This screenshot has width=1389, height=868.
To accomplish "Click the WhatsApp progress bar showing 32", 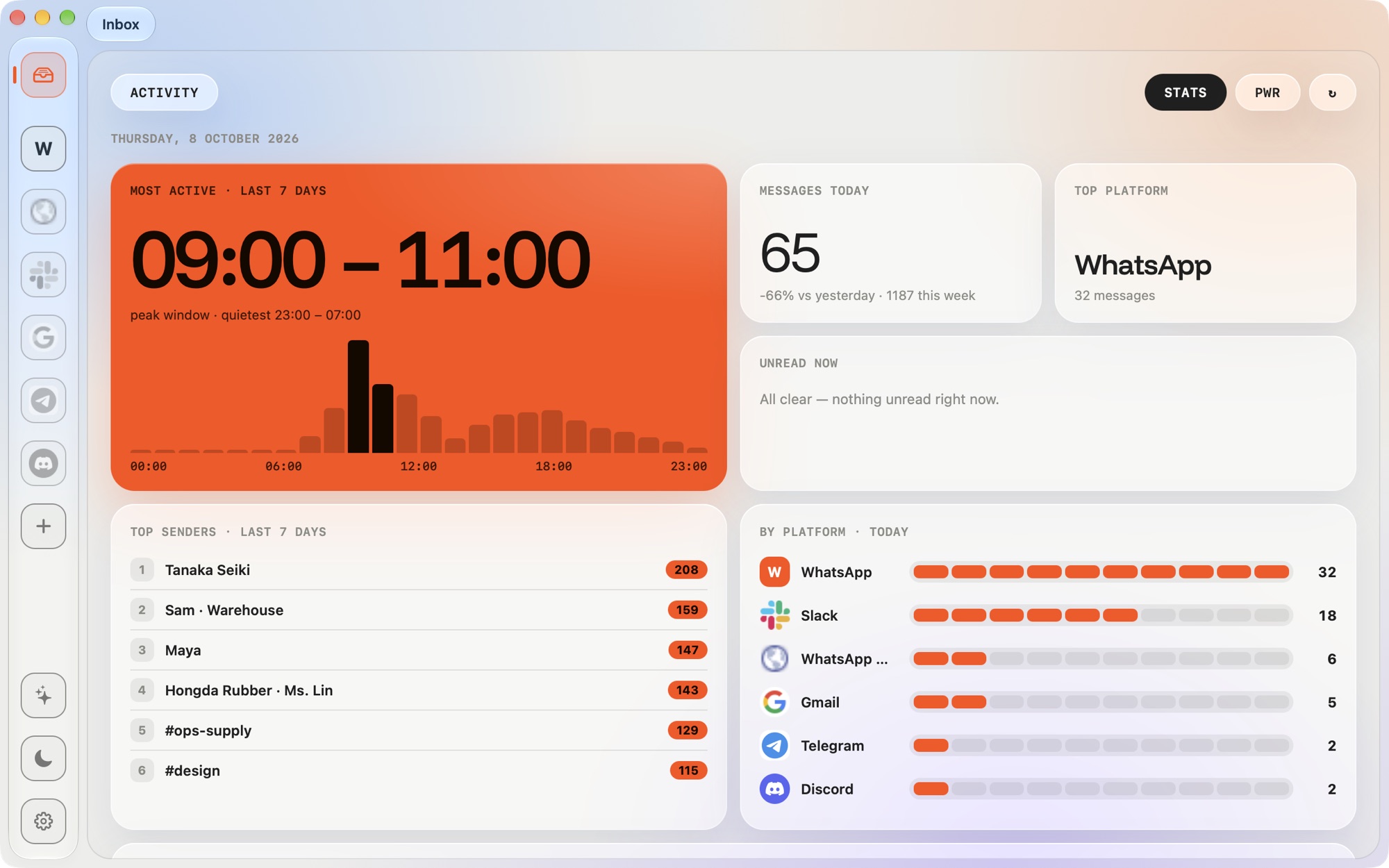I will tap(1101, 572).
